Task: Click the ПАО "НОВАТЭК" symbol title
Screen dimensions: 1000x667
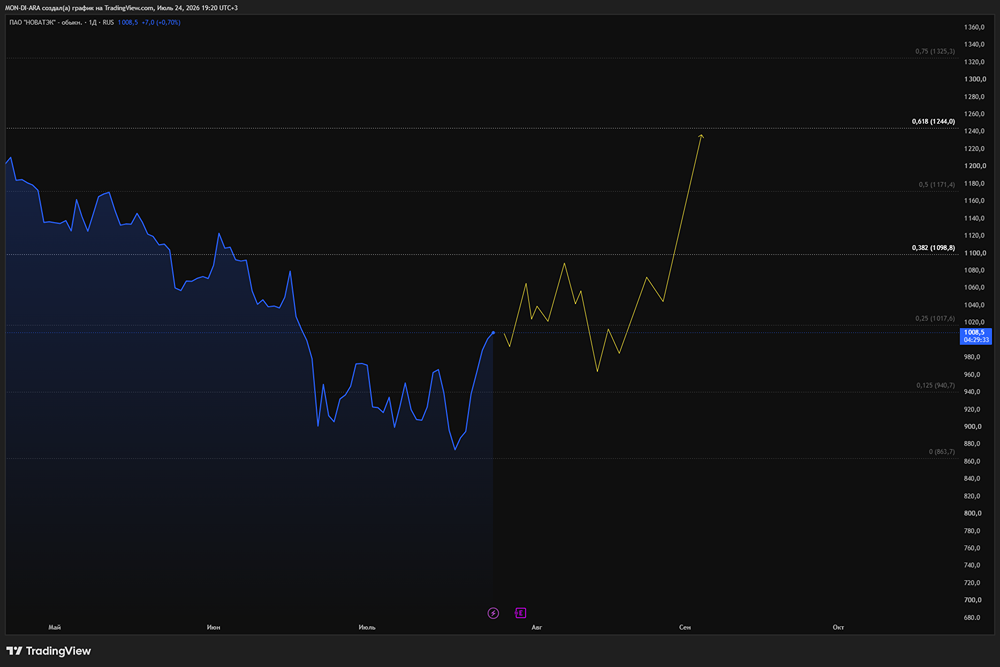Action: (x=32, y=22)
